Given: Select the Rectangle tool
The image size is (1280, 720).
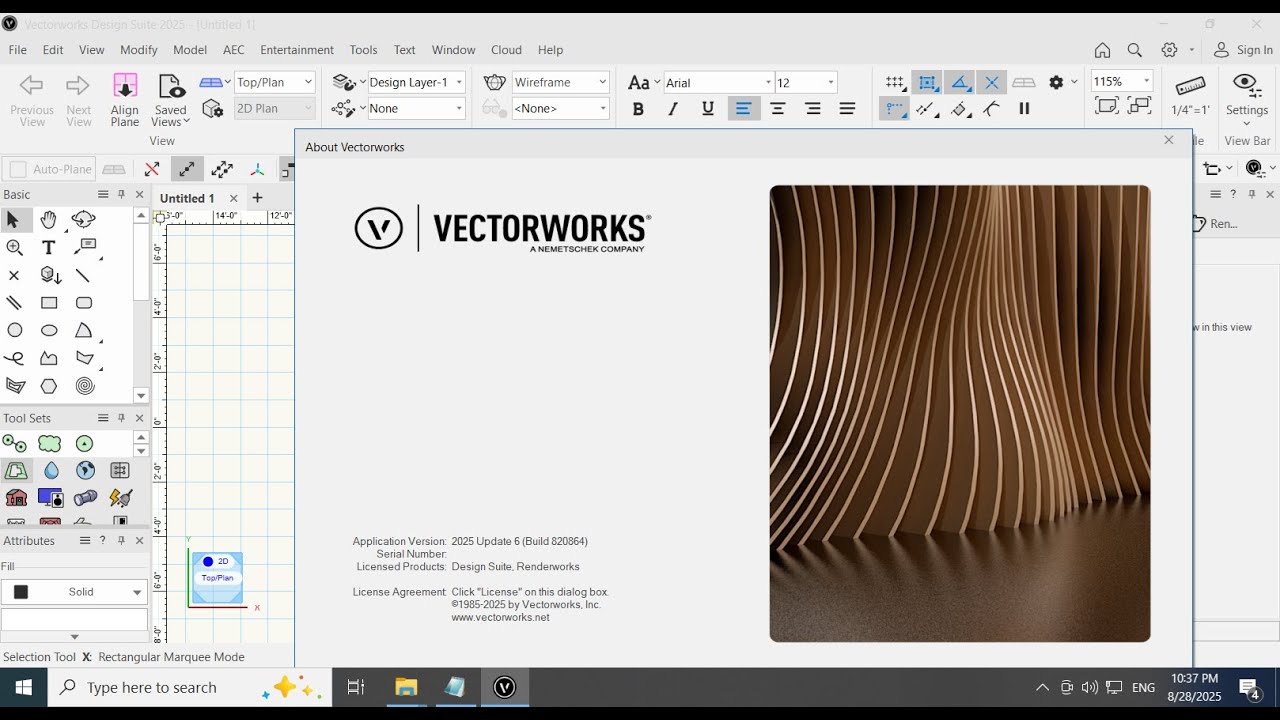Looking at the screenshot, I should tap(49, 303).
